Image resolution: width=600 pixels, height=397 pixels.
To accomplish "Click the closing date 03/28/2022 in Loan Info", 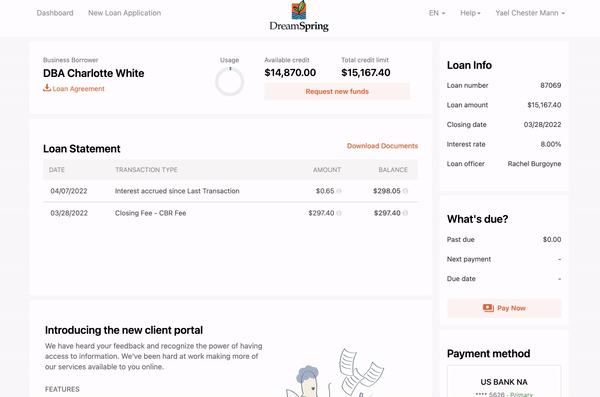I will 542,124.
